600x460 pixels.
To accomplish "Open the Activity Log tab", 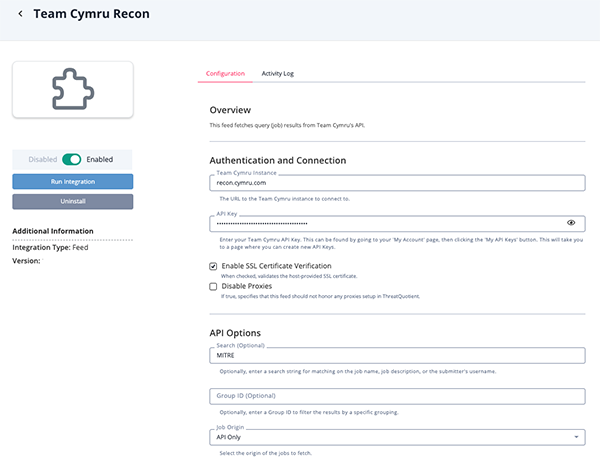I will [x=277, y=73].
